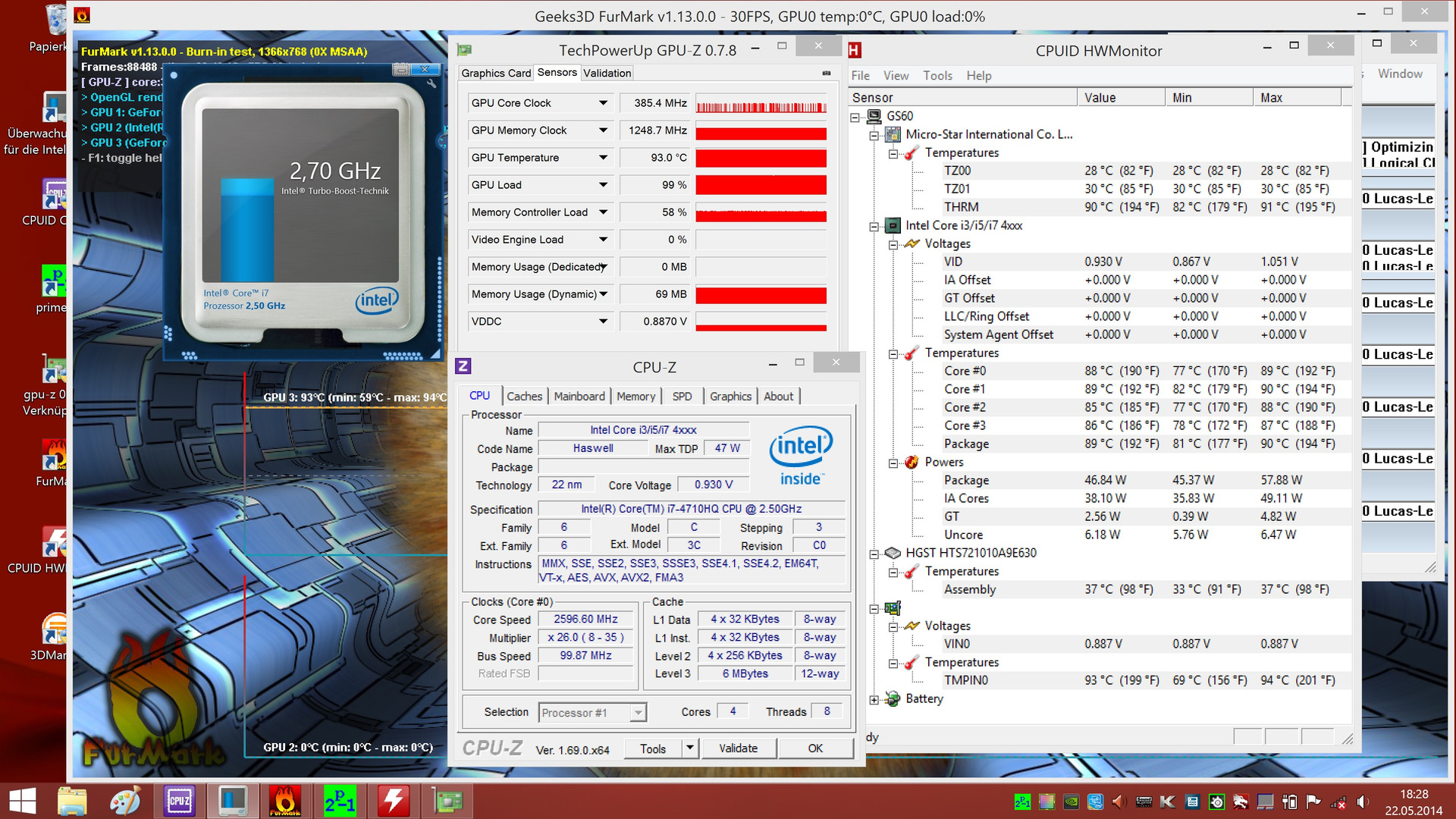
Task: Select prime desktop shortcut
Action: 53,290
